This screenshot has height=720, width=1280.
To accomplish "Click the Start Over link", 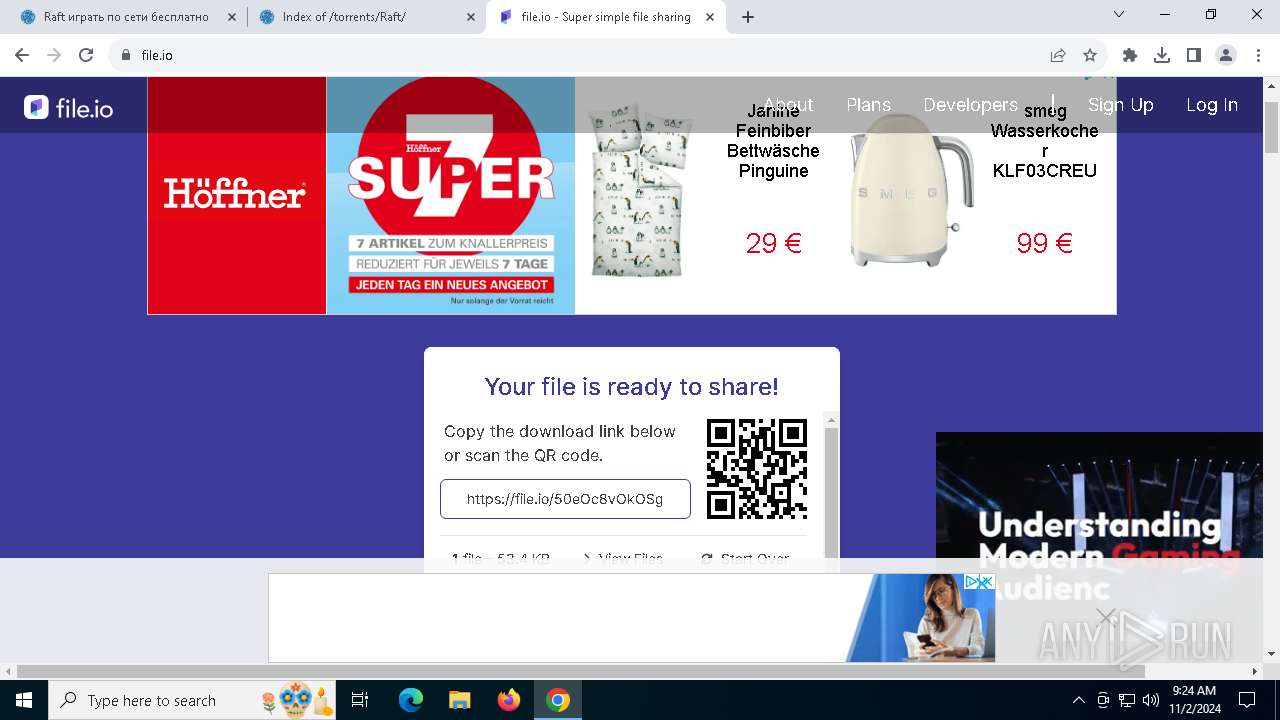I will point(746,559).
